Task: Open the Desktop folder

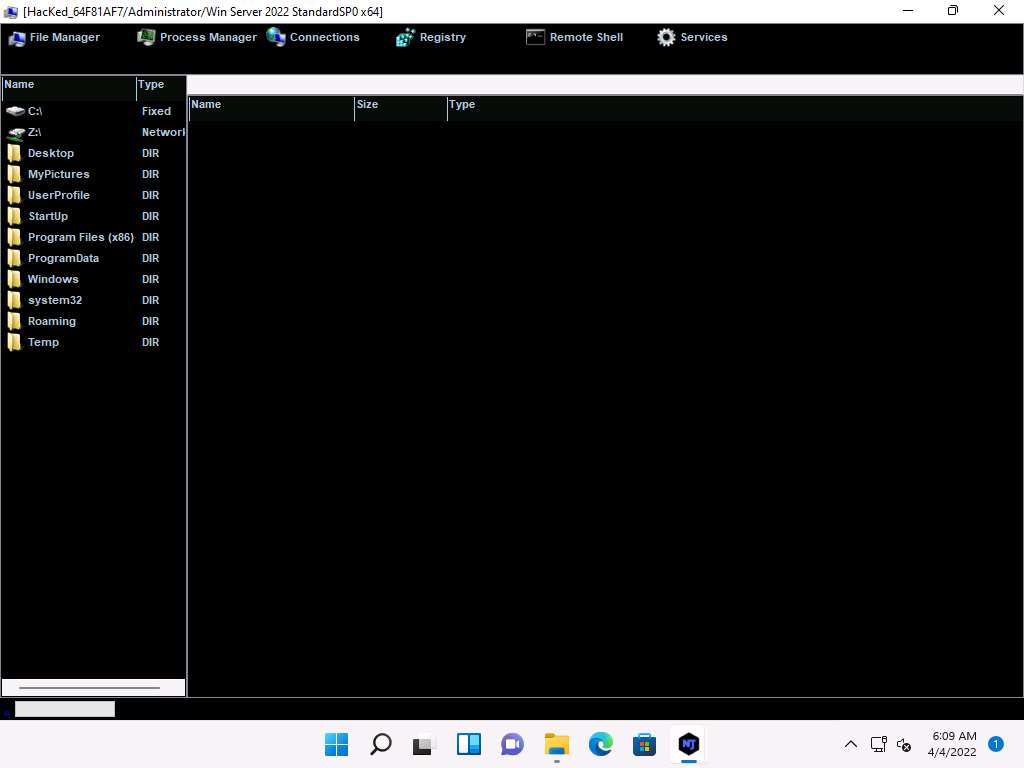Action: (x=50, y=153)
